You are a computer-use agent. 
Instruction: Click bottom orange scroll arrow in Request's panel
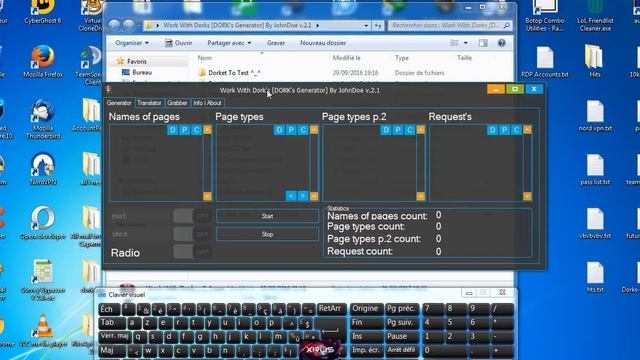527,196
